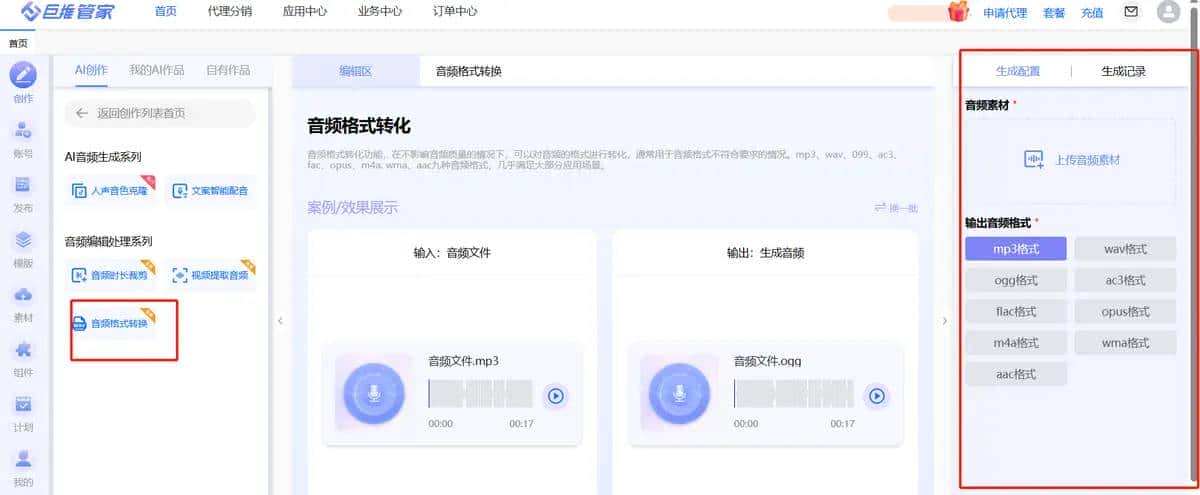
Task: Switch to the 自有作品 tab
Action: pyautogui.click(x=228, y=70)
